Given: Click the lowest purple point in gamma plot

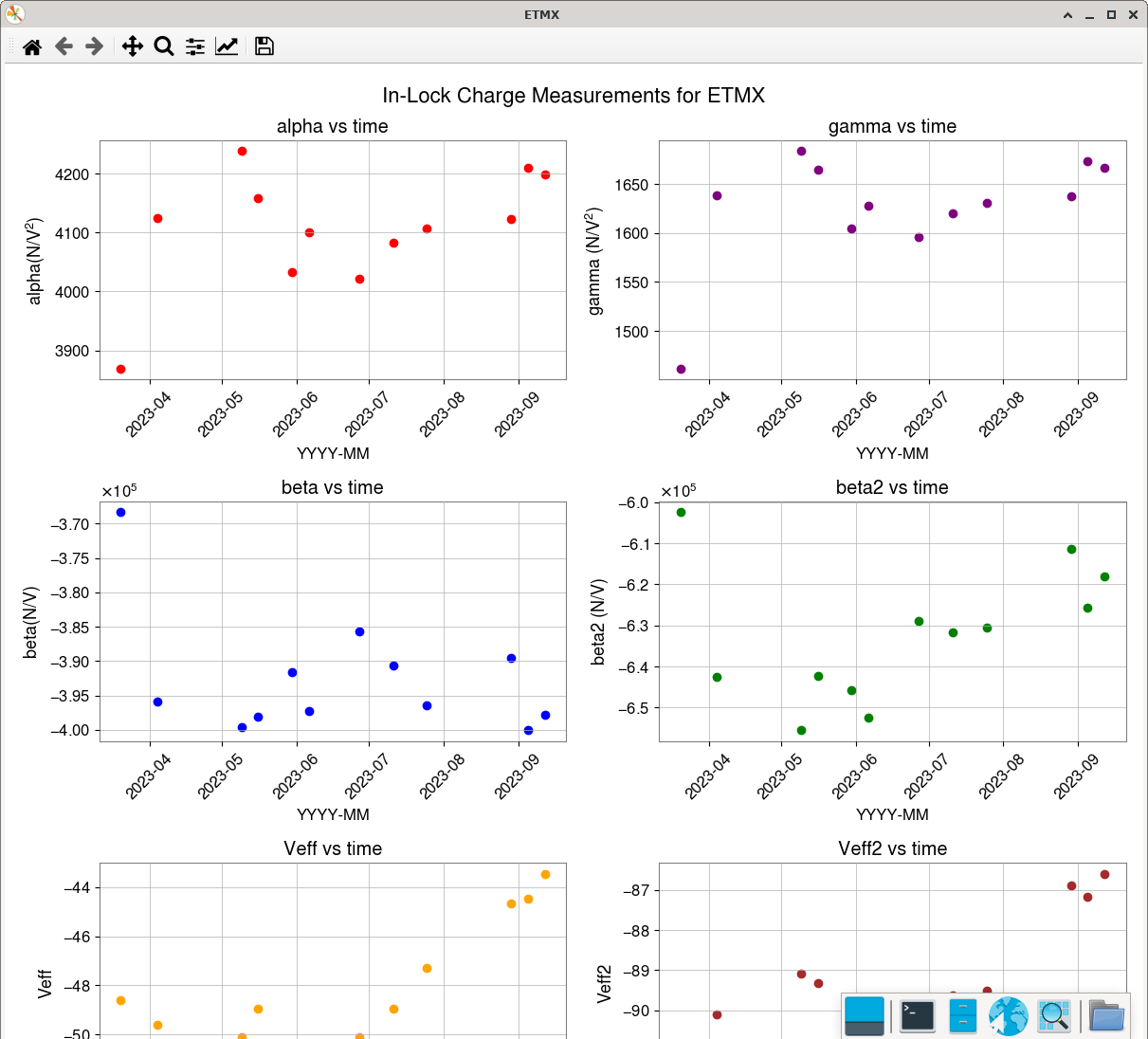Looking at the screenshot, I should coord(681,369).
